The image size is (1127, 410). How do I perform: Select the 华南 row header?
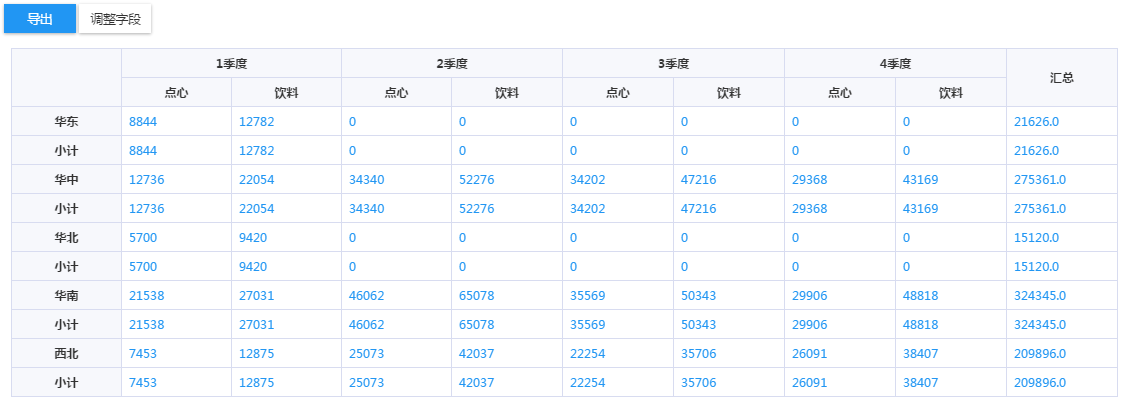tap(67, 295)
